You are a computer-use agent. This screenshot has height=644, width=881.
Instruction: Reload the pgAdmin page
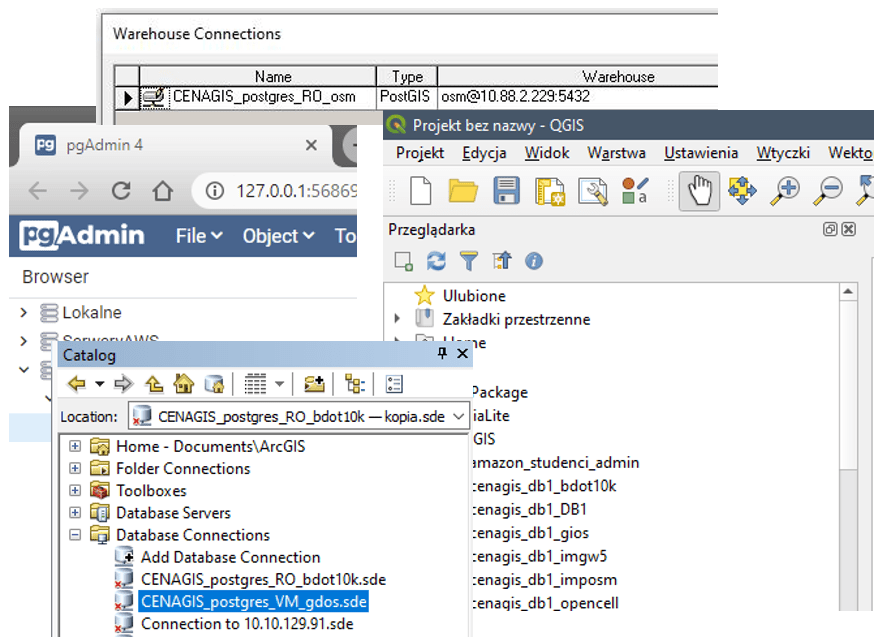(121, 191)
